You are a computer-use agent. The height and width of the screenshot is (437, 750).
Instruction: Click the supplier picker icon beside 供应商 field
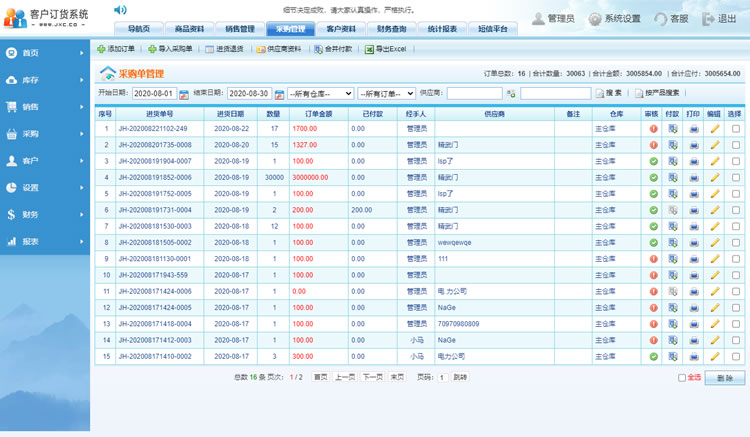[x=511, y=94]
